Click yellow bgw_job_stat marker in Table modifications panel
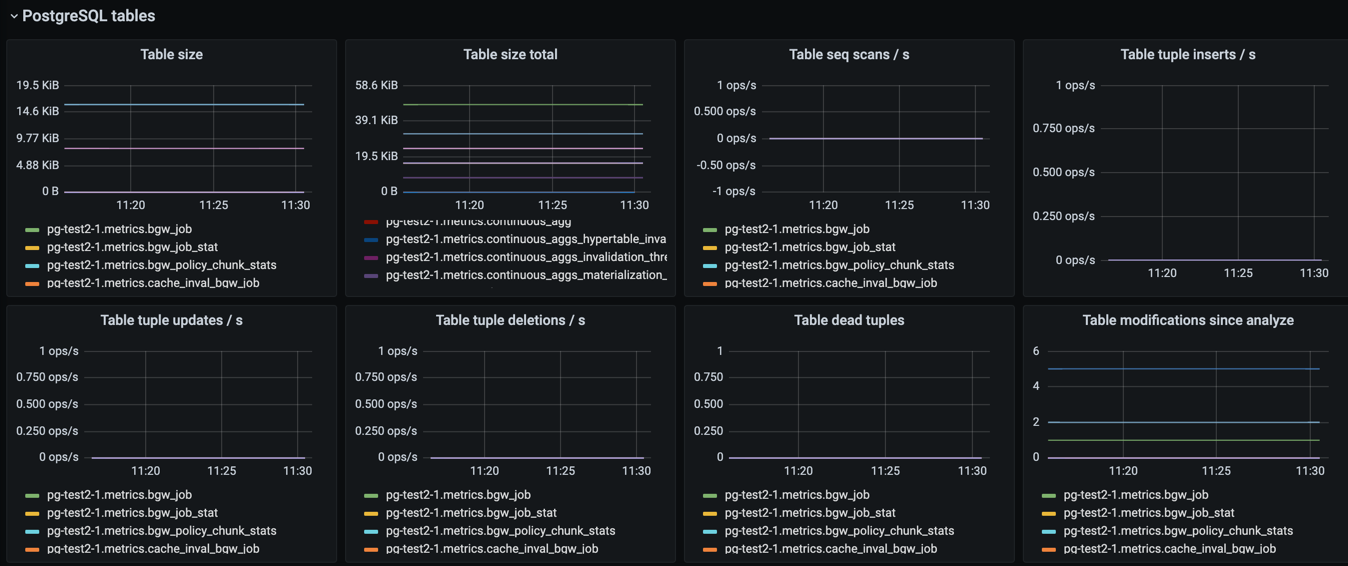The width and height of the screenshot is (1348, 566). point(1048,514)
